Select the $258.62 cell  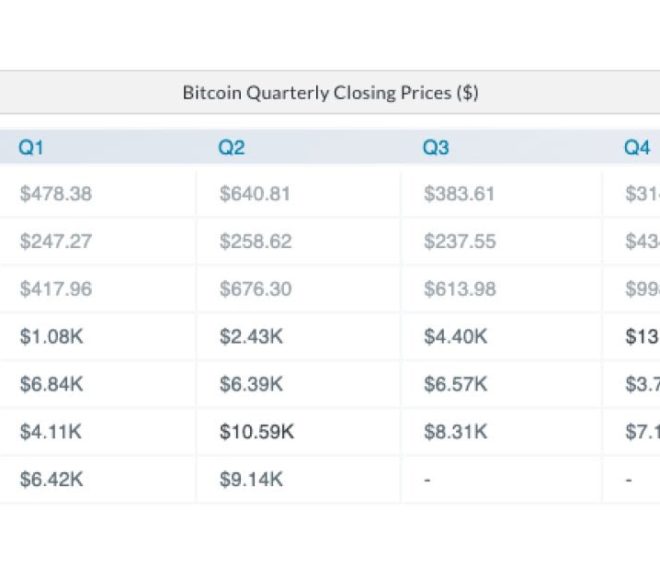point(255,241)
